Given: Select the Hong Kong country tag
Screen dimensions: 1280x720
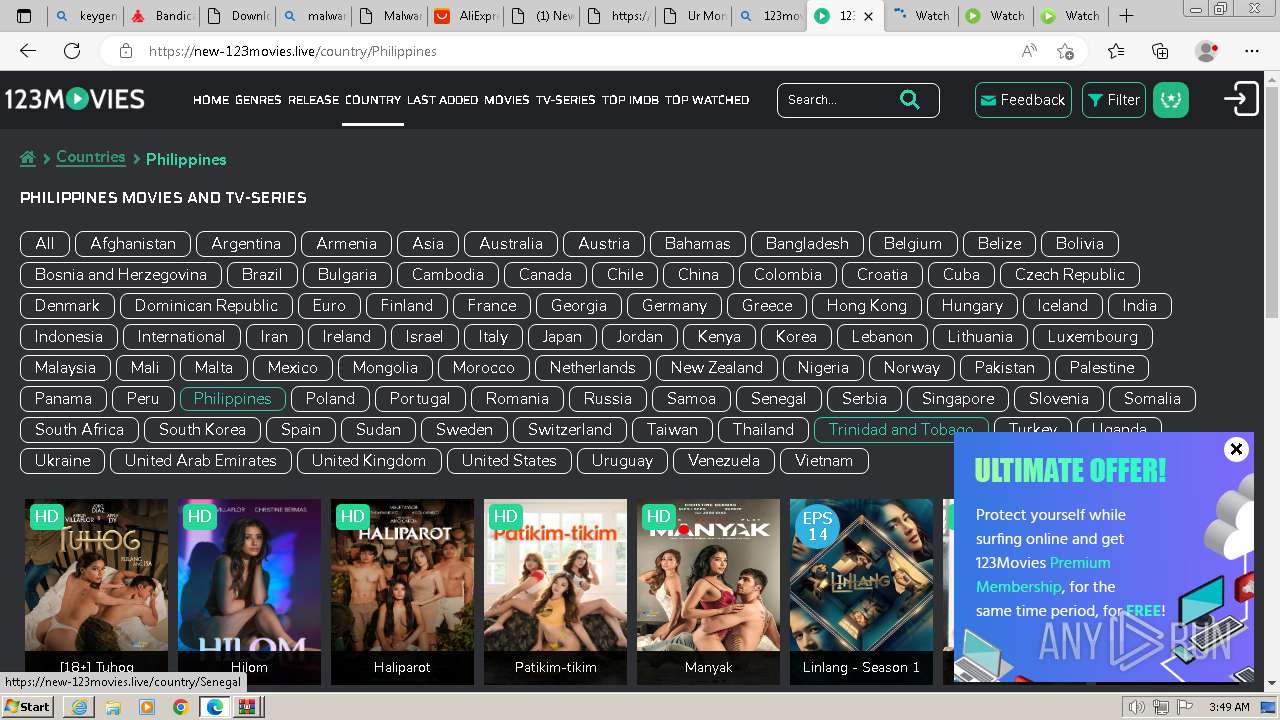Looking at the screenshot, I should coord(867,306).
